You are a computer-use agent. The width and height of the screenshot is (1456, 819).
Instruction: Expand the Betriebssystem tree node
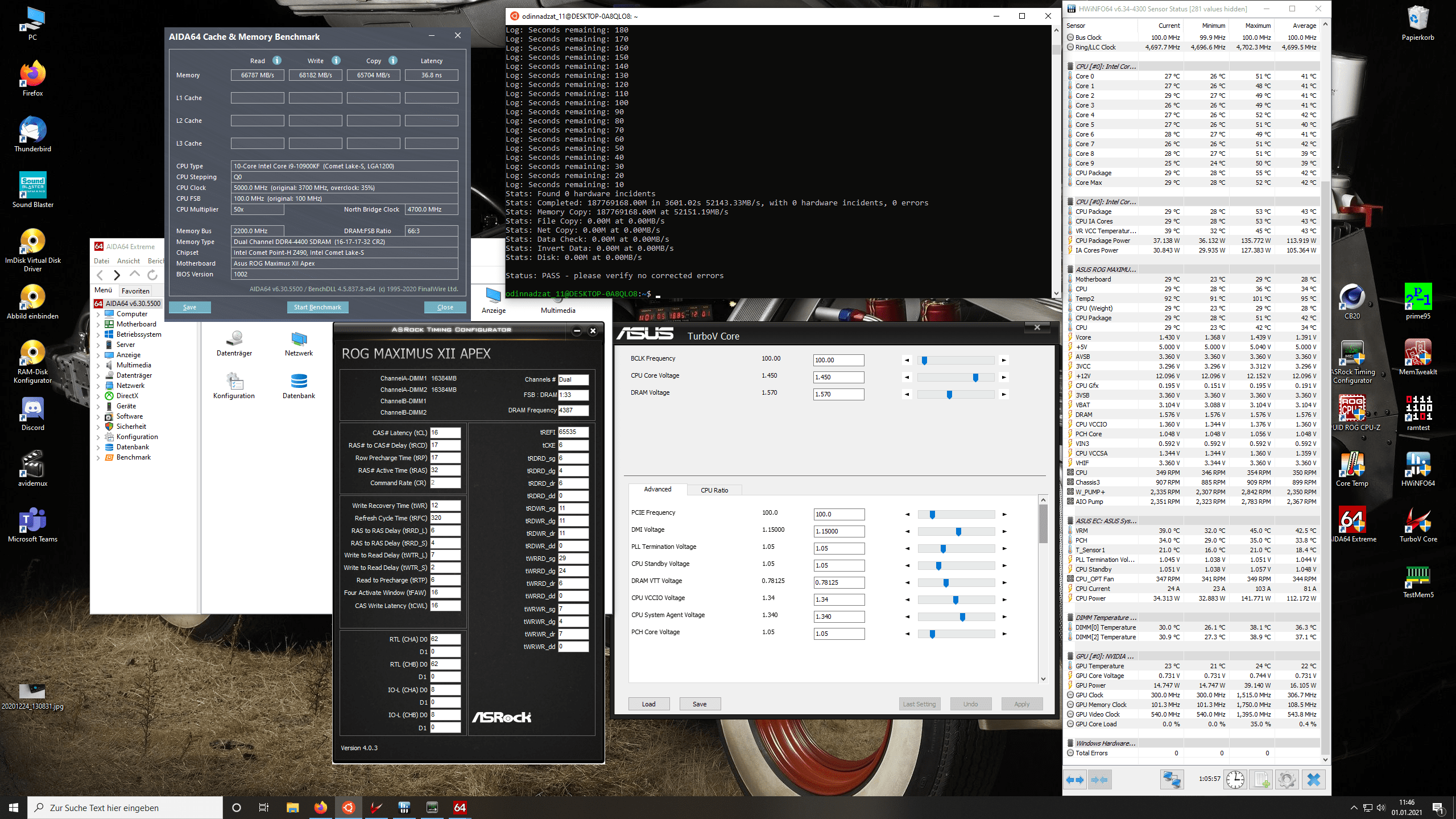(98, 334)
